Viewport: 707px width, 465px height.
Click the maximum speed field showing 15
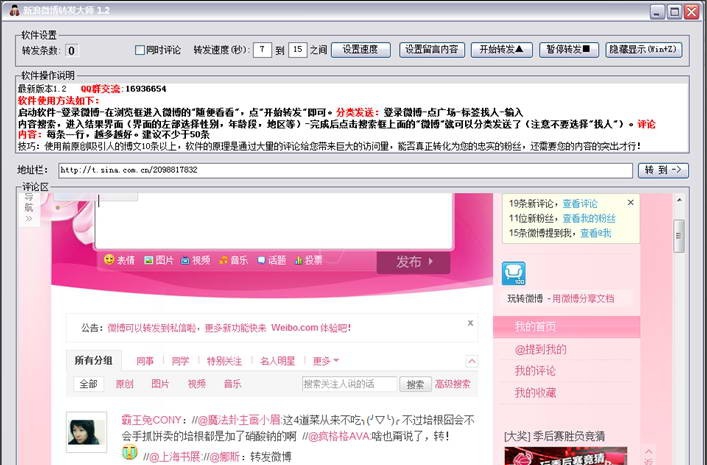click(298, 50)
